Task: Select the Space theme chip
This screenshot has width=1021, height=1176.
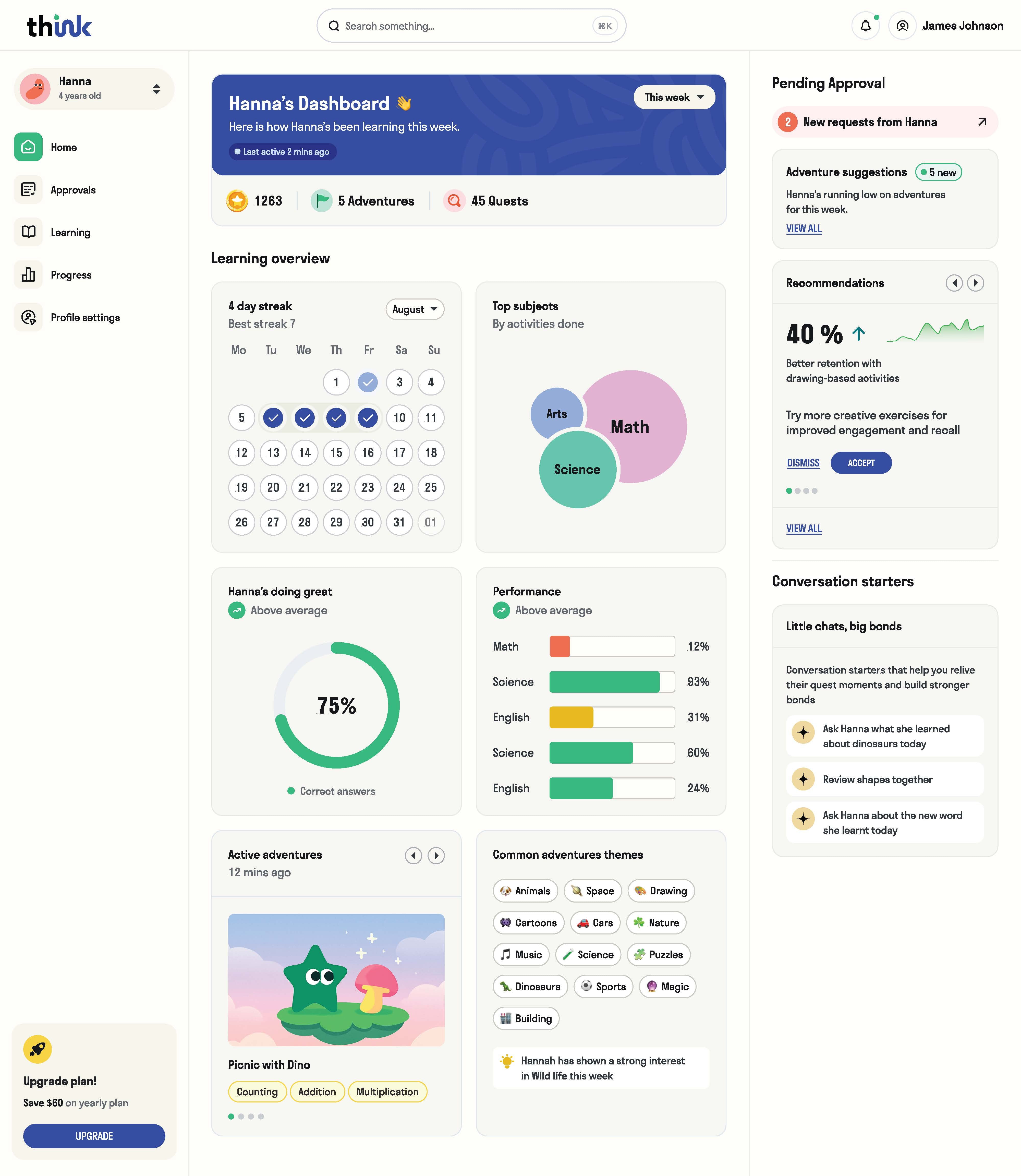Action: [x=592, y=891]
